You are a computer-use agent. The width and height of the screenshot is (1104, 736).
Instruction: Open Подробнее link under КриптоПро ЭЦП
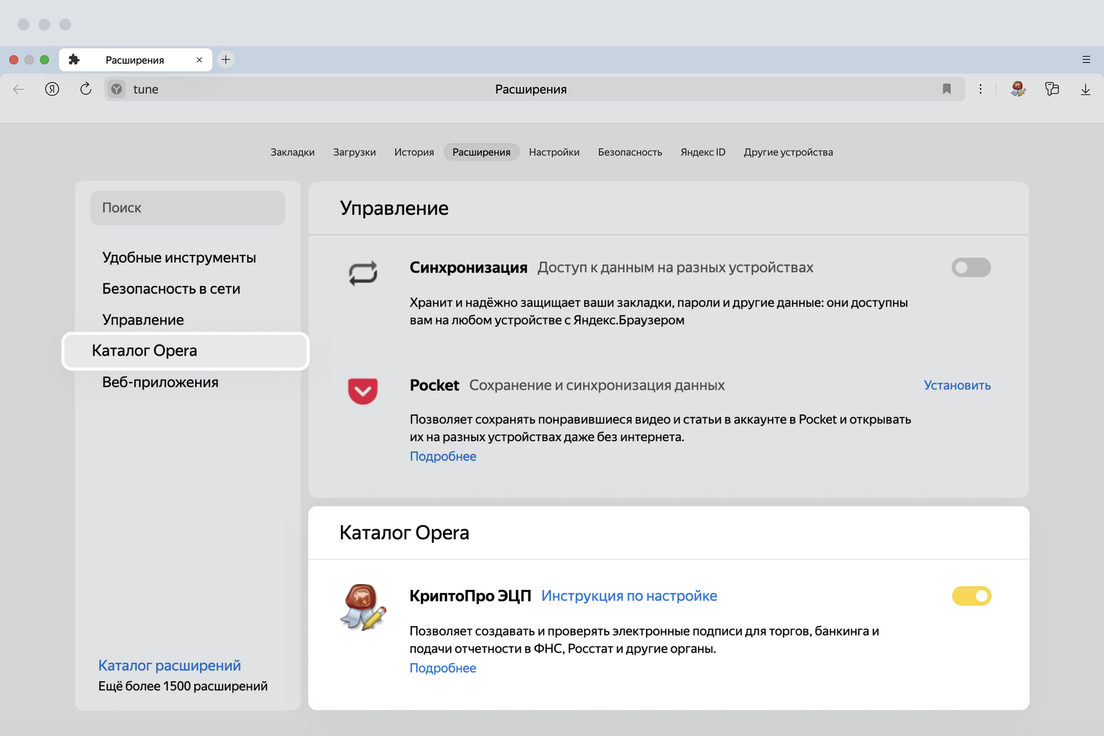[x=443, y=668]
